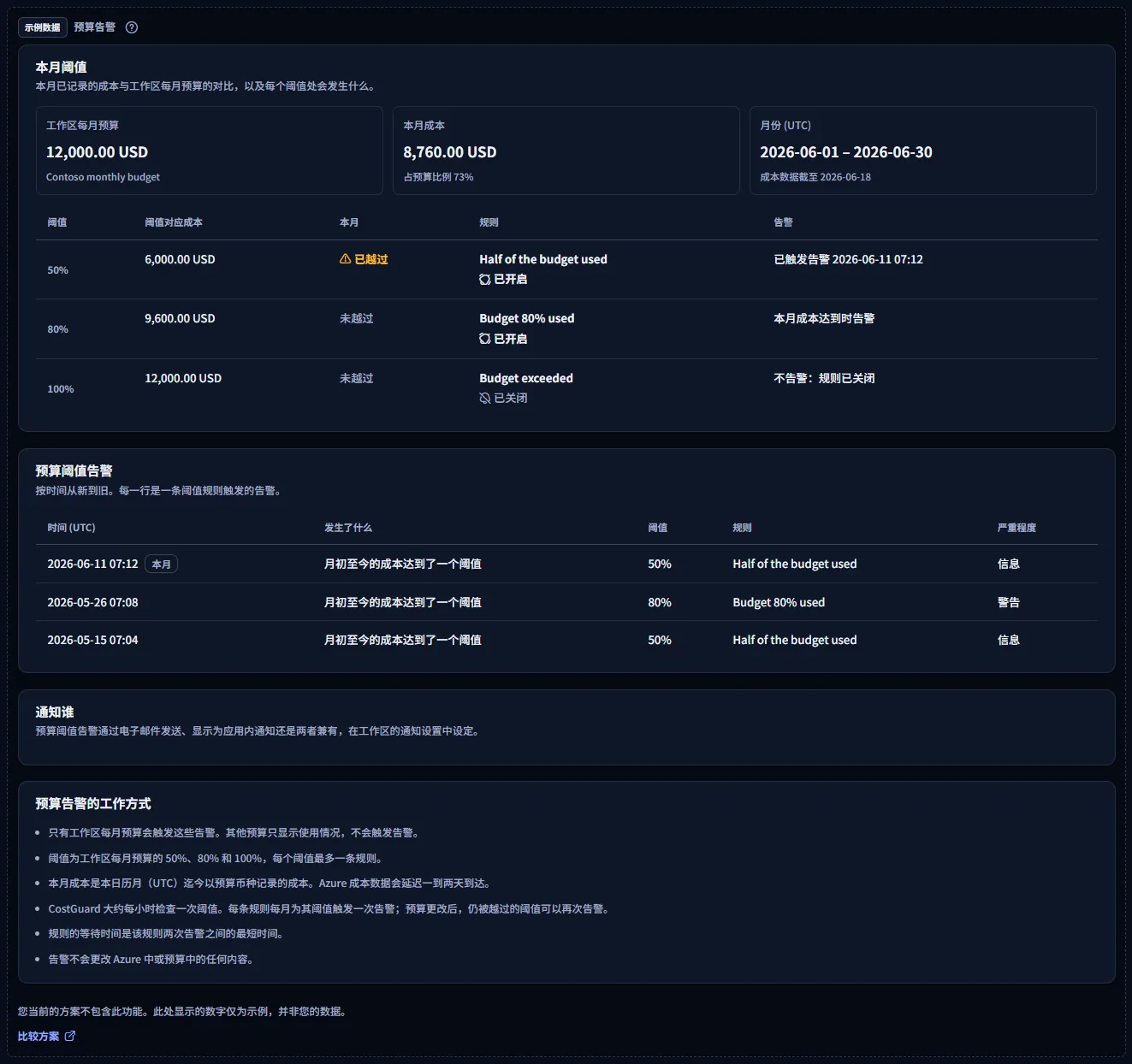This screenshot has width=1132, height=1064.
Task: Click the "Budget exceeded" rule name
Action: pyautogui.click(x=526, y=378)
